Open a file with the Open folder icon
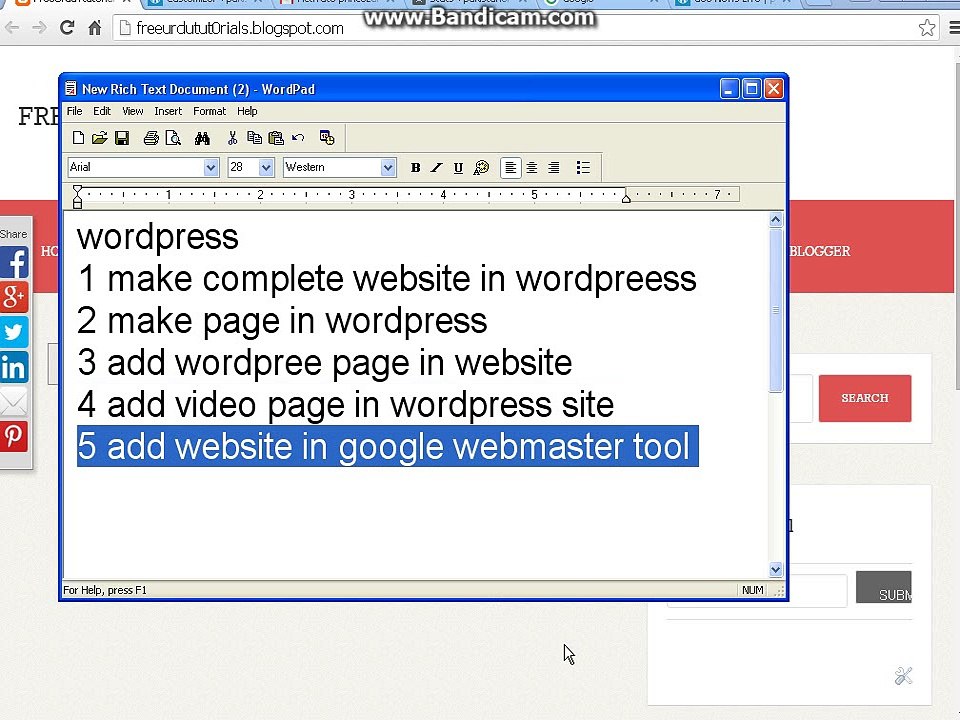This screenshot has height=720, width=960. [99, 138]
